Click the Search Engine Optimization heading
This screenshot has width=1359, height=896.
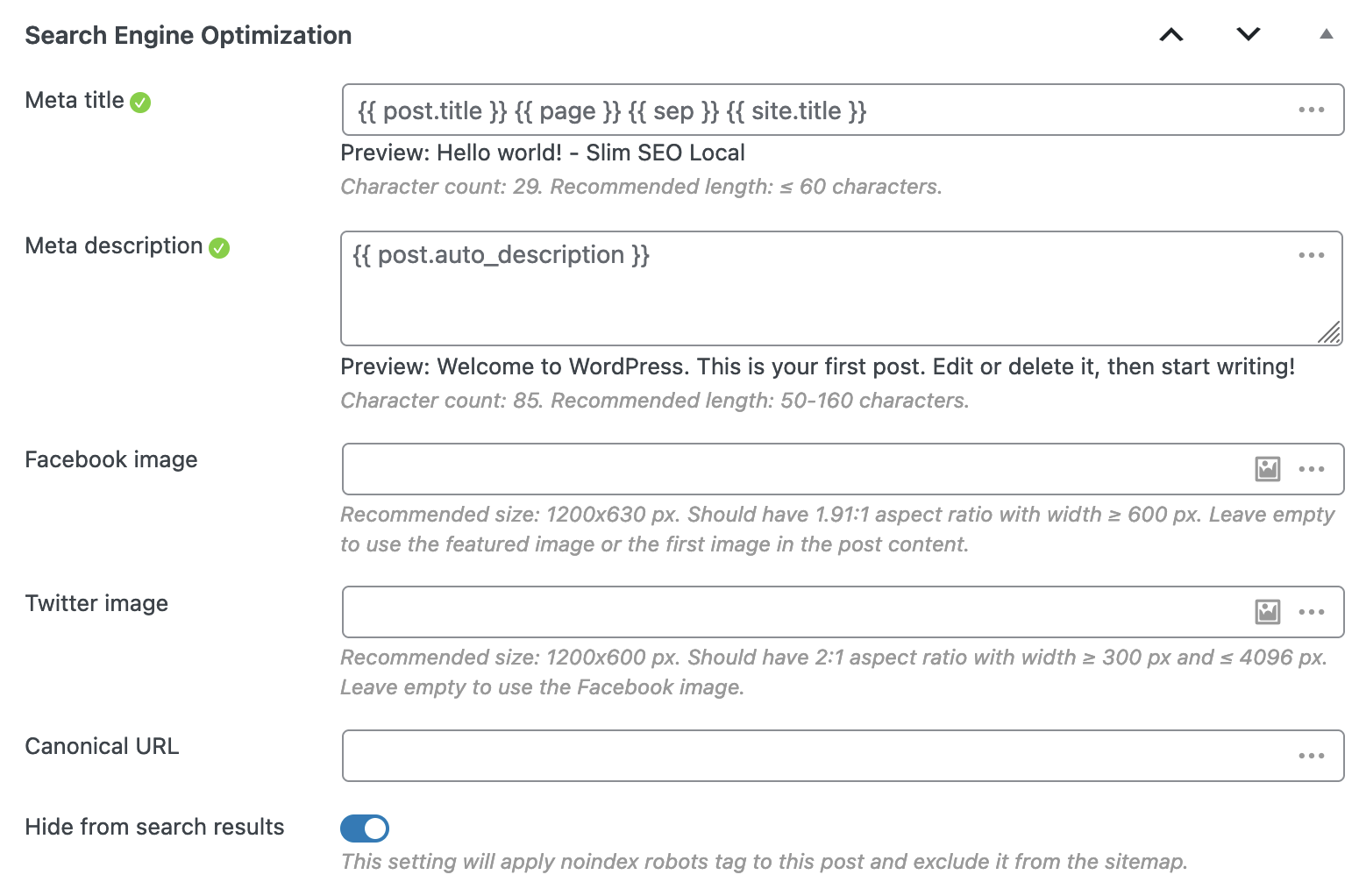point(189,35)
